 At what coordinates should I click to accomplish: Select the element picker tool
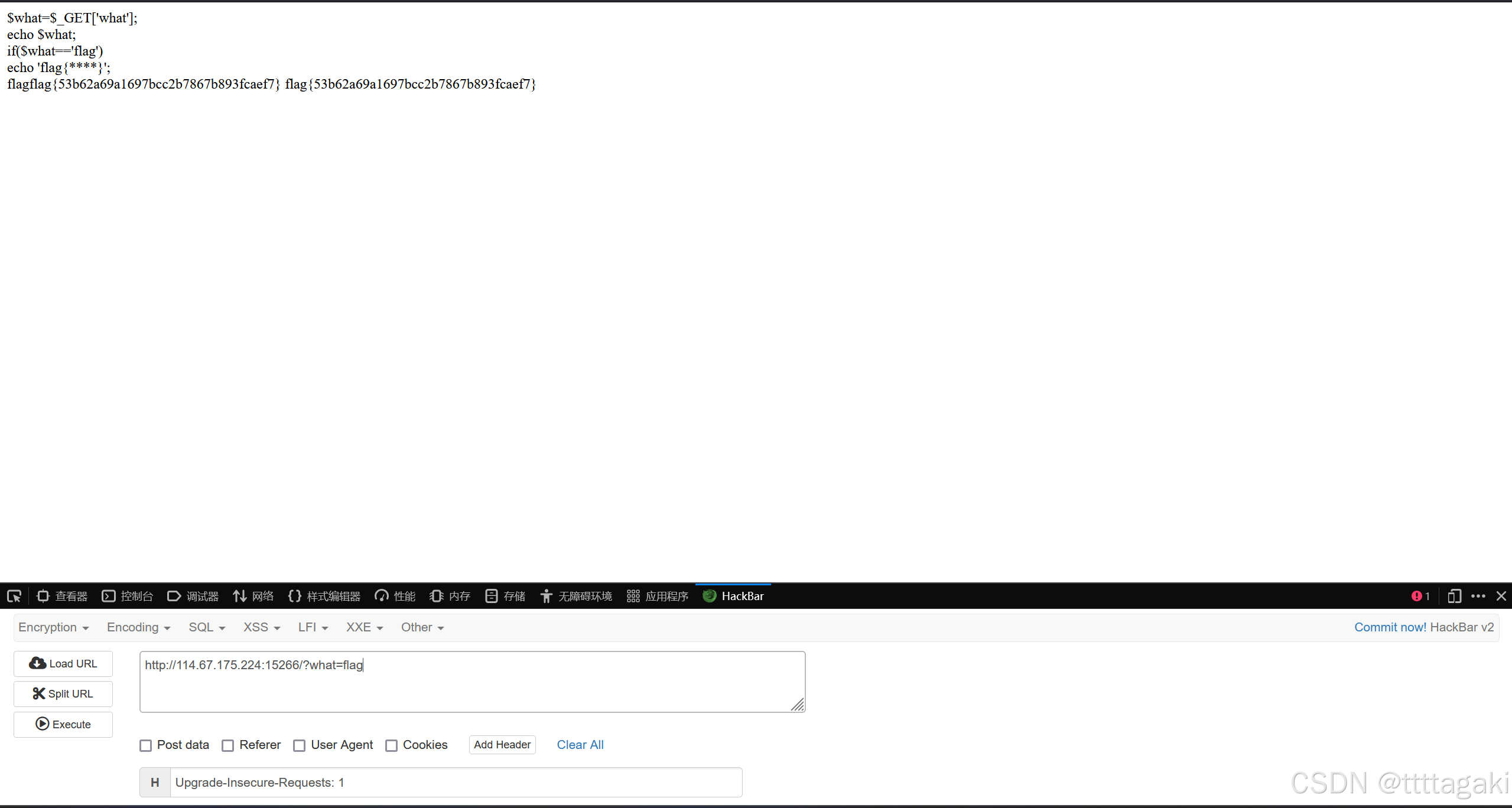[x=14, y=596]
